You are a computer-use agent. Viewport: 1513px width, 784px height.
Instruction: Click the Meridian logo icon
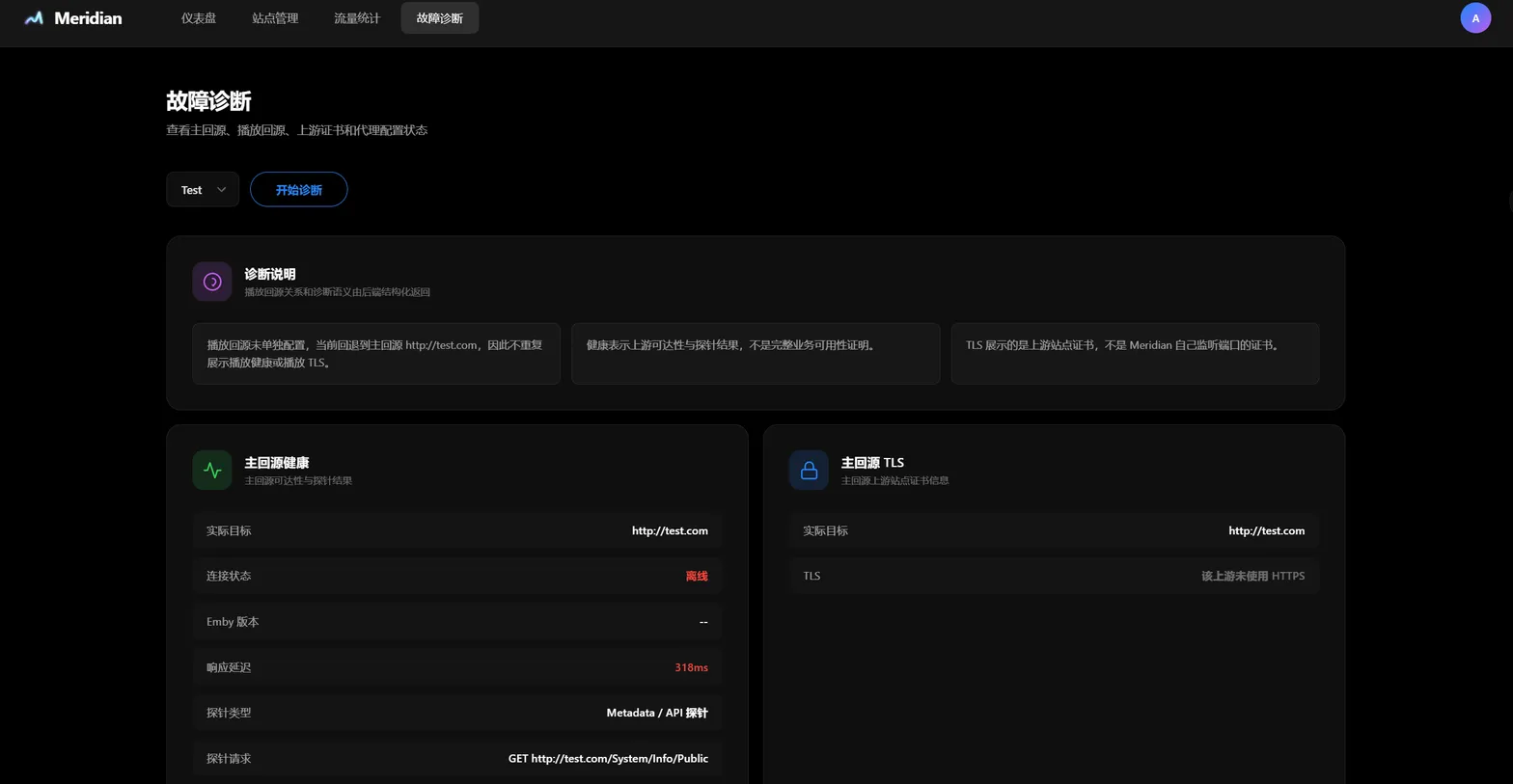34,18
